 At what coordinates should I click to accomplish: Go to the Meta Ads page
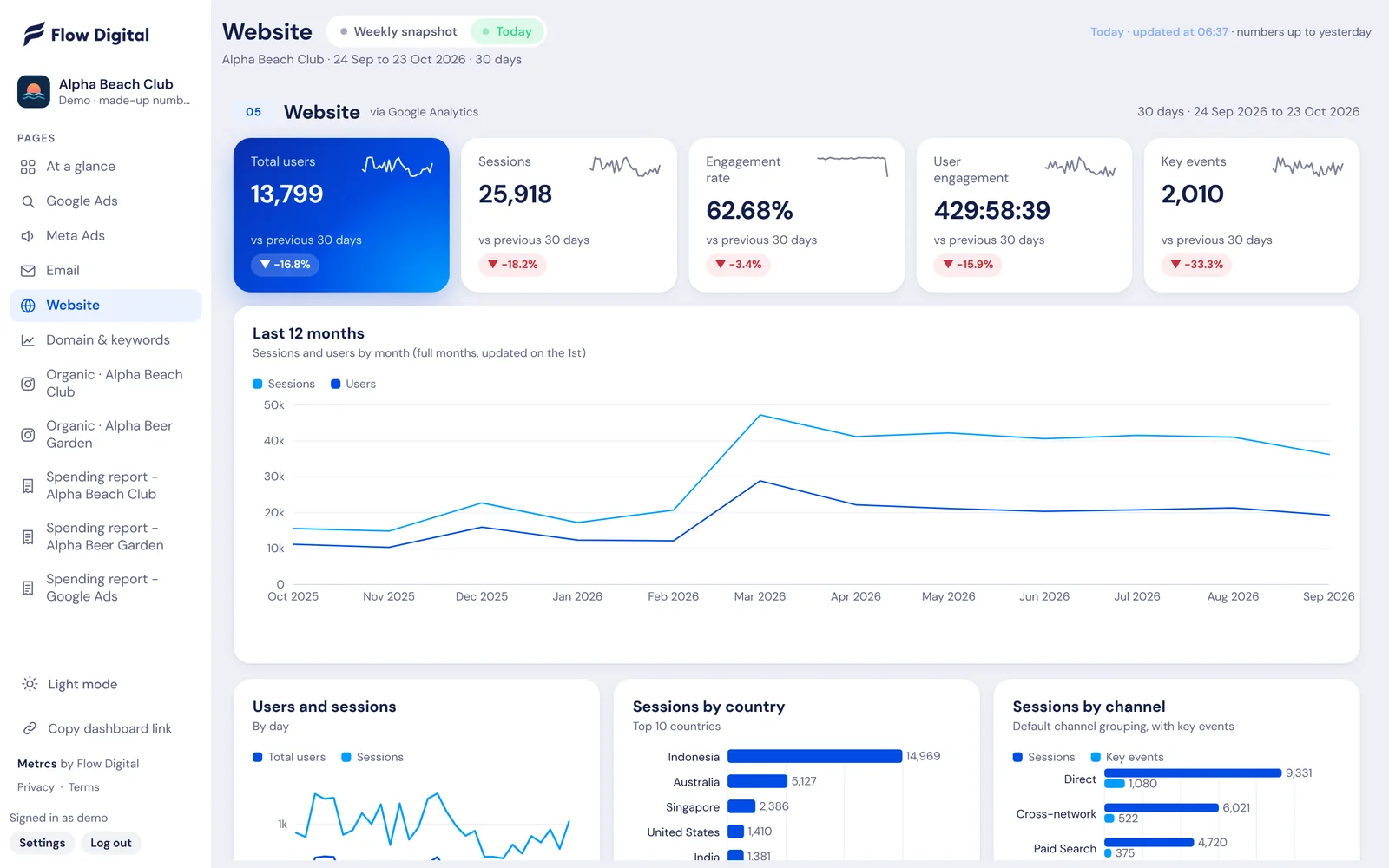coord(106,236)
